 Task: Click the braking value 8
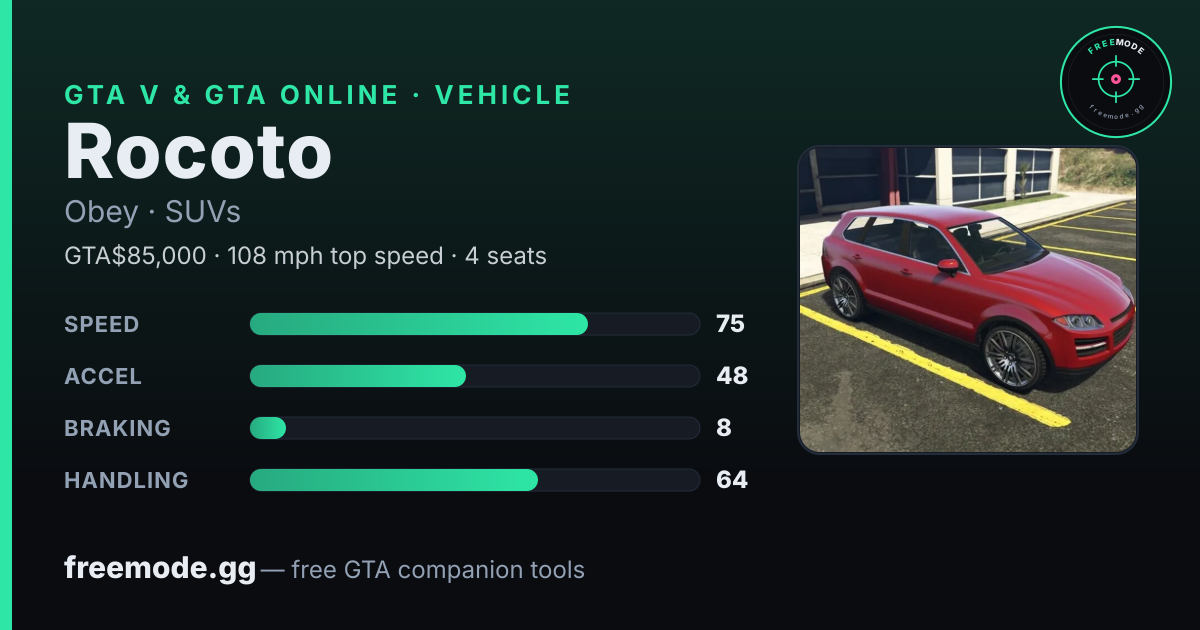pos(724,428)
